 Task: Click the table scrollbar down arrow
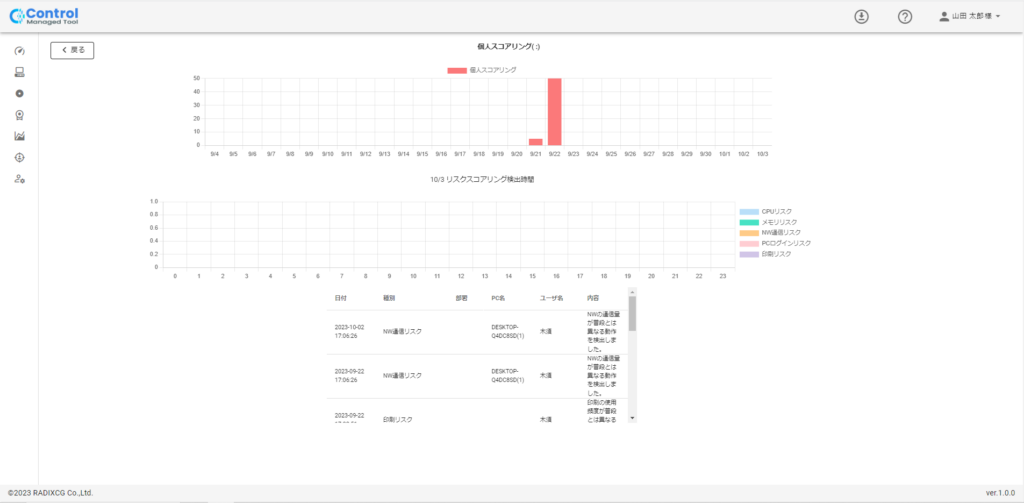pos(632,418)
